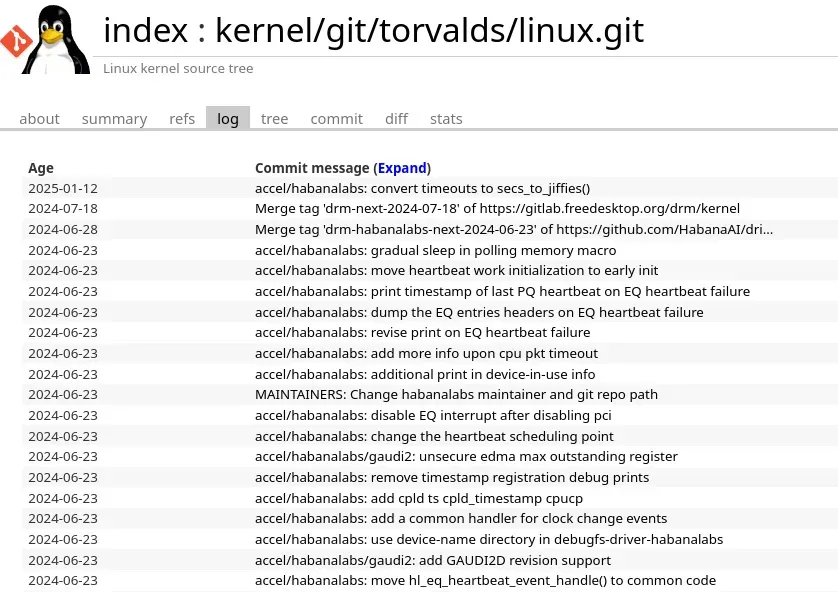The height and width of the screenshot is (592, 838).
Task: Open 'unsecure edma max outstanding register' commit
Action: pos(466,456)
